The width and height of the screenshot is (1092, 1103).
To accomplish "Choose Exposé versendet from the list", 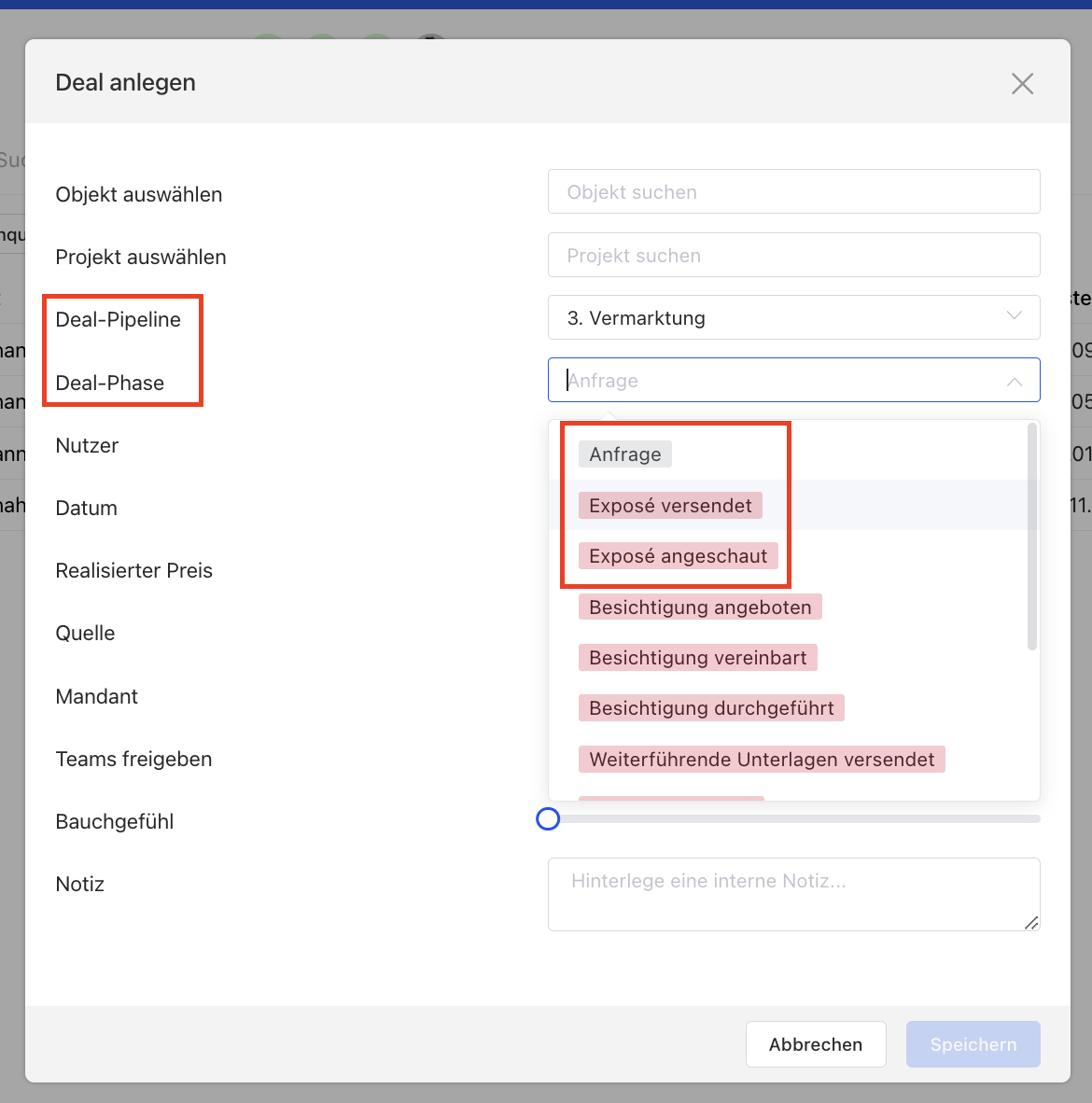I will coord(670,506).
